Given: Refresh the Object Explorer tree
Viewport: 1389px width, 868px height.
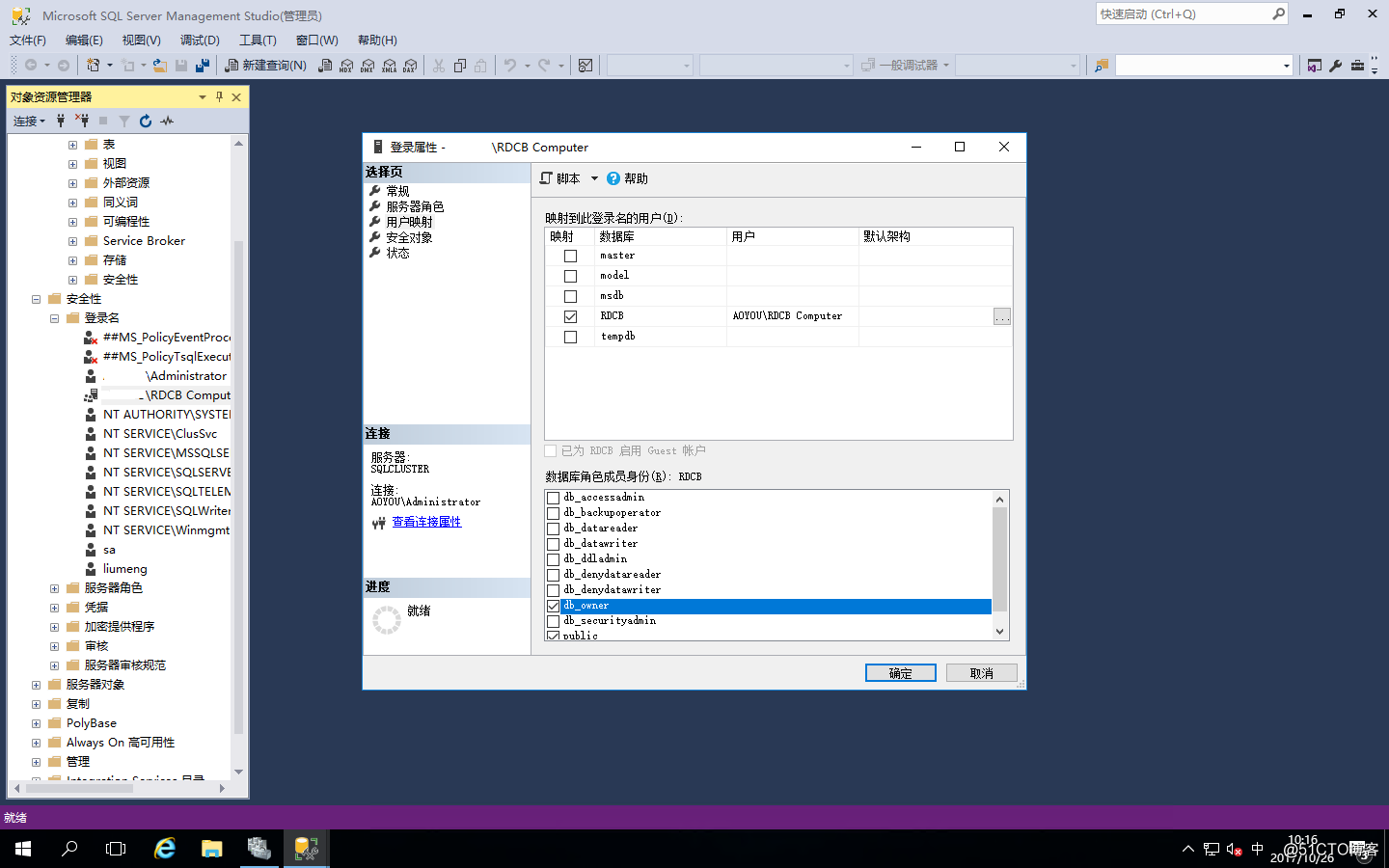Looking at the screenshot, I should pyautogui.click(x=146, y=121).
